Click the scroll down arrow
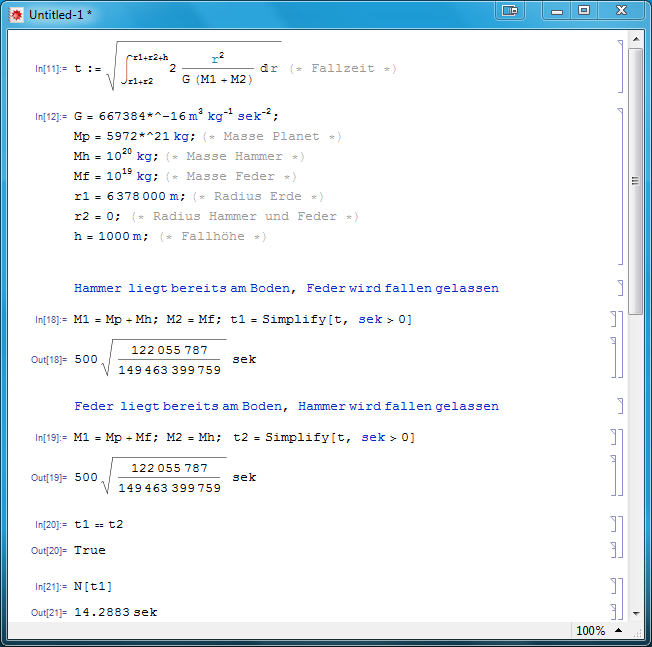 635,612
